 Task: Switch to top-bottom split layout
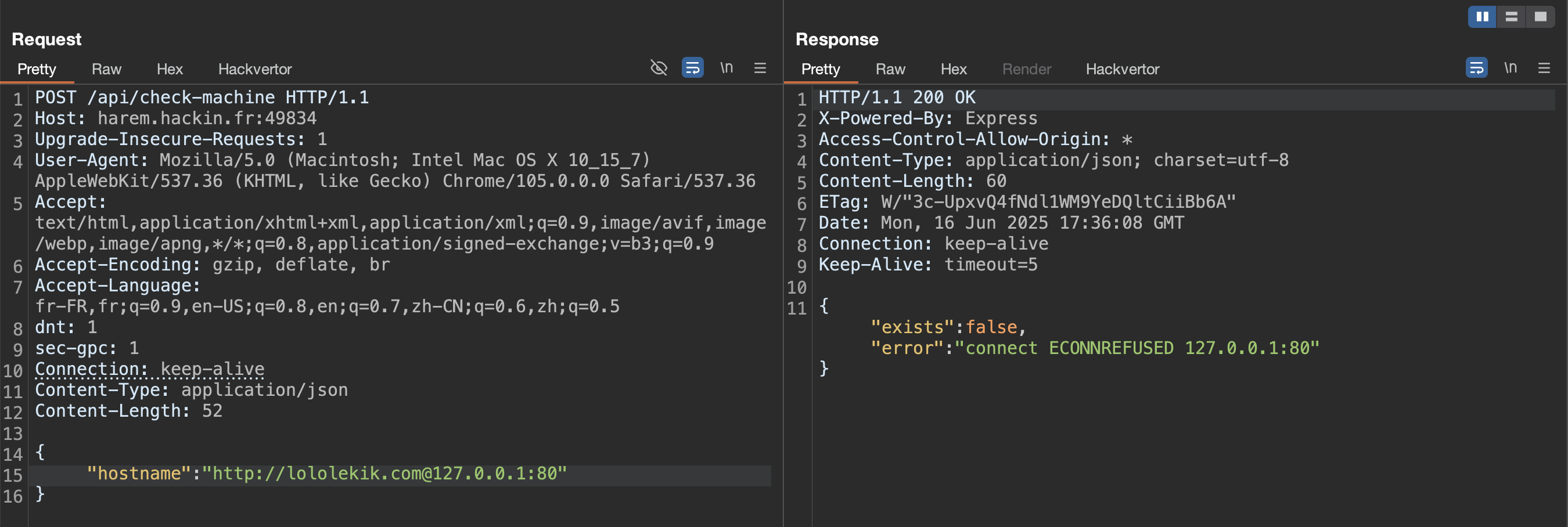[x=1512, y=17]
